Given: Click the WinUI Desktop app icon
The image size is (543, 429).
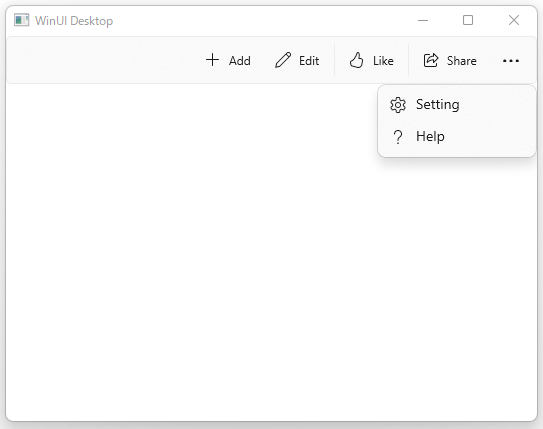Looking at the screenshot, I should [x=21, y=20].
